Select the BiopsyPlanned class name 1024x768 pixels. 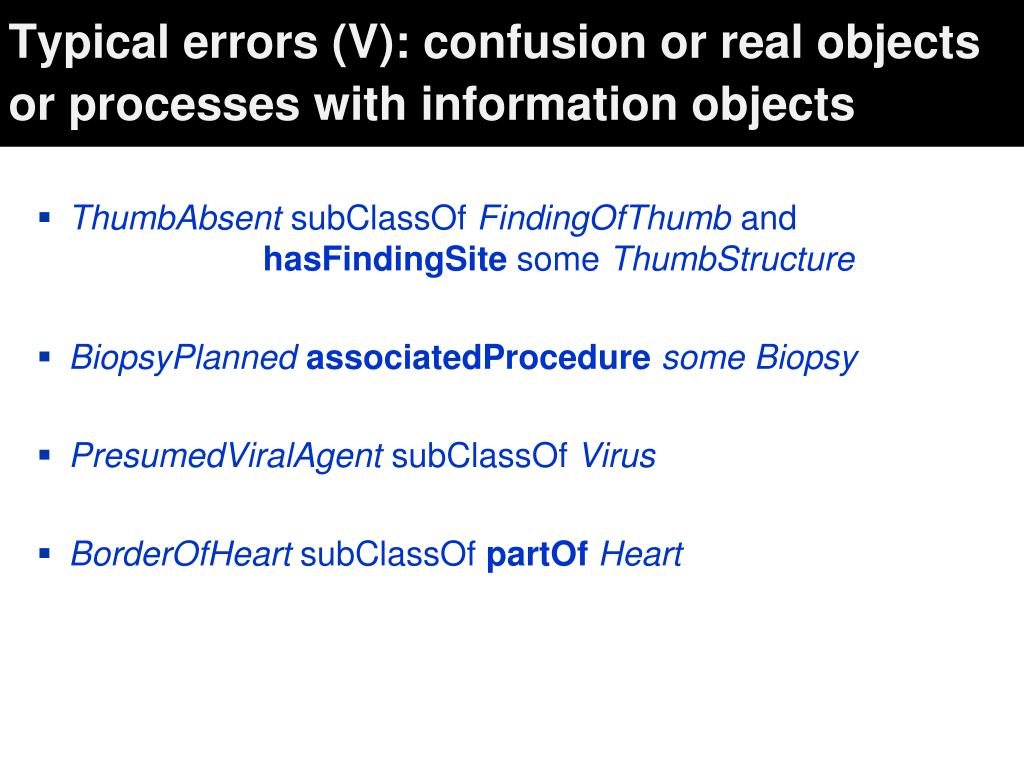[184, 358]
